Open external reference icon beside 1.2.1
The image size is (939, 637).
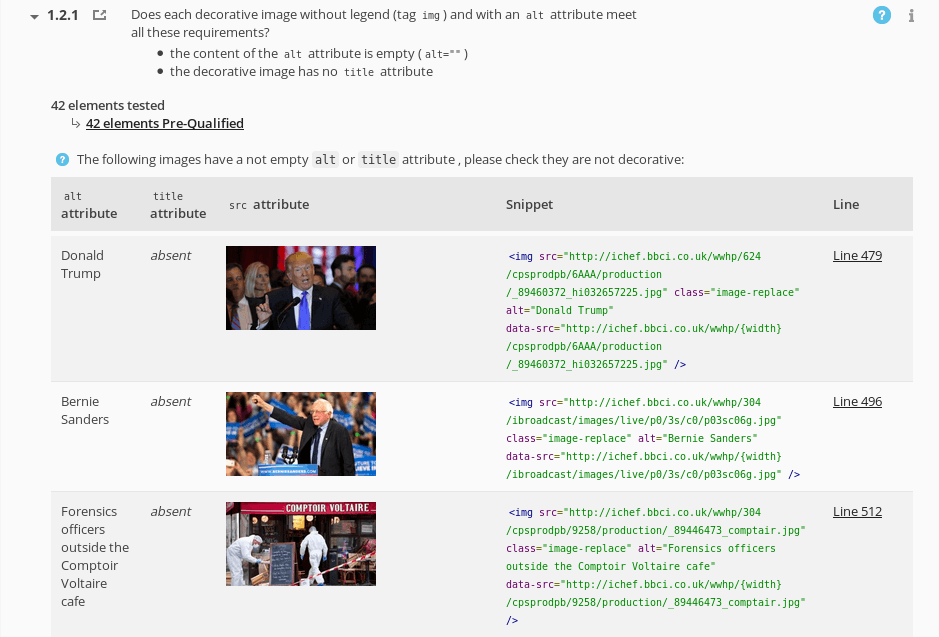click(x=100, y=16)
